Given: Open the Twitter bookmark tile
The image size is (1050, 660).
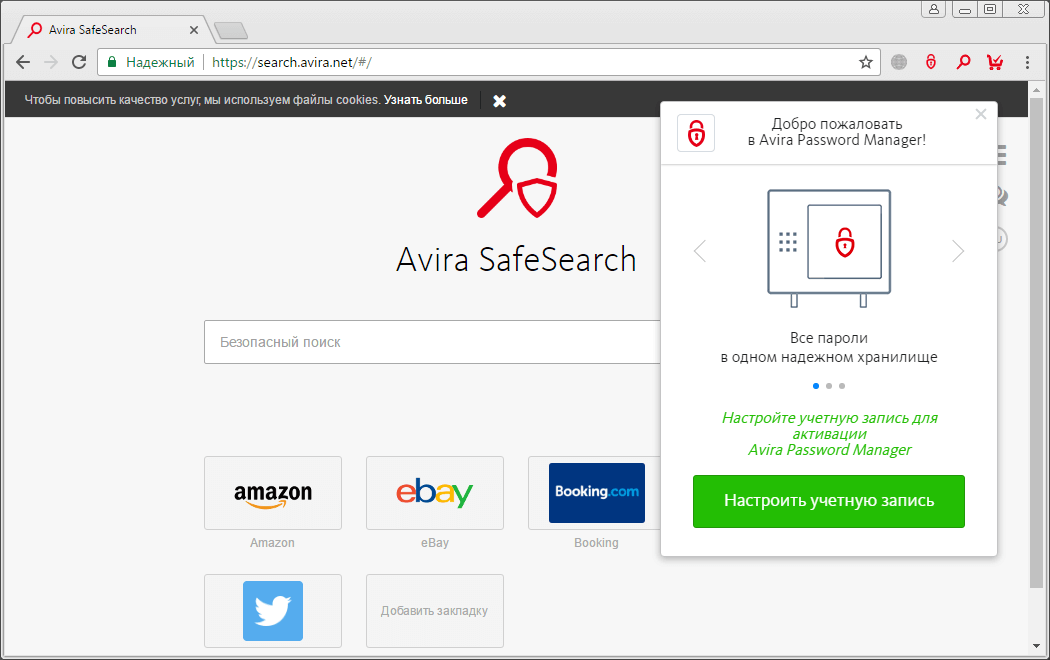Looking at the screenshot, I should (272, 610).
